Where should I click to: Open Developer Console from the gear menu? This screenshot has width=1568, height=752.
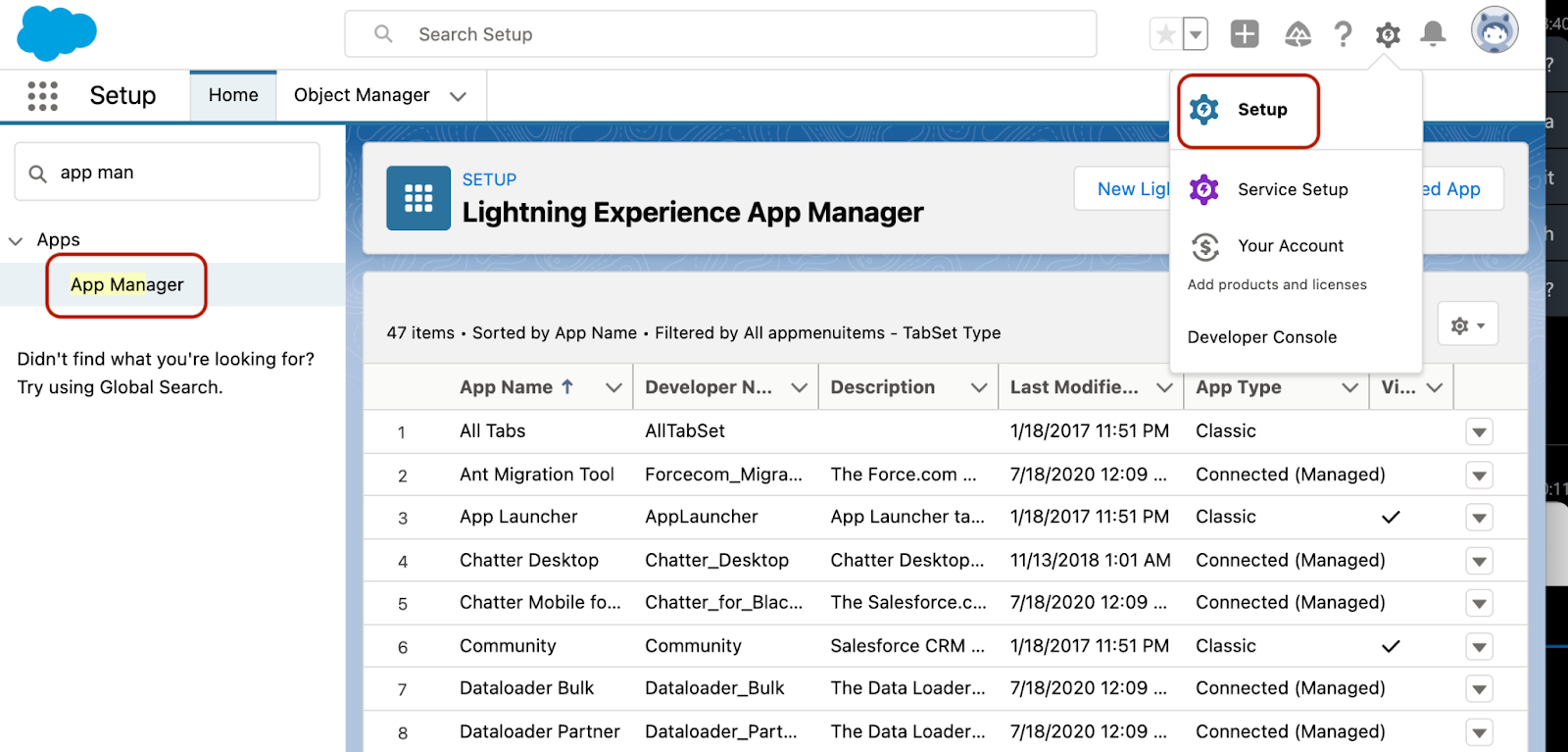1262,337
